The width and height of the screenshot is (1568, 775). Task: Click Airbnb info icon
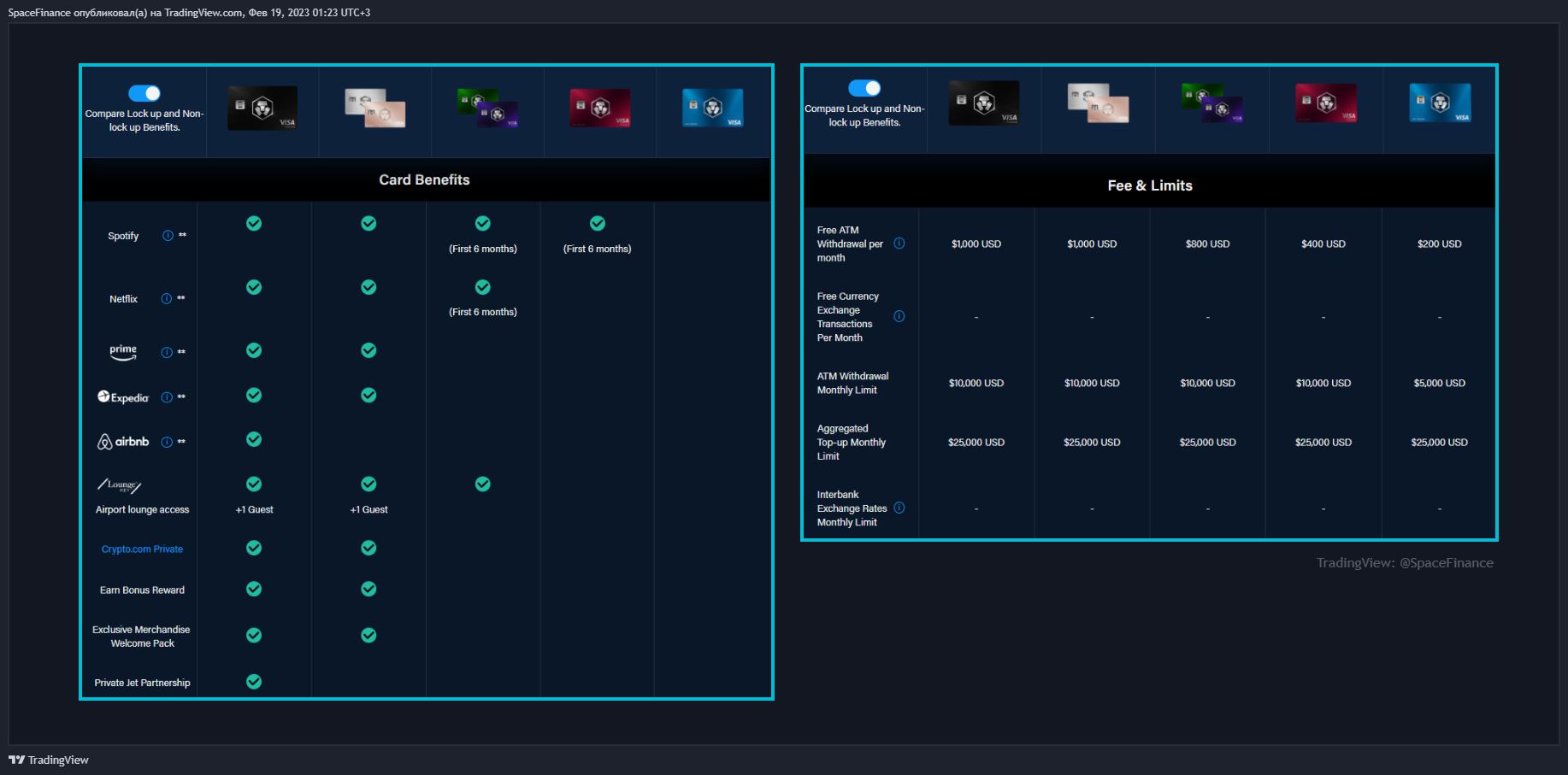[167, 442]
